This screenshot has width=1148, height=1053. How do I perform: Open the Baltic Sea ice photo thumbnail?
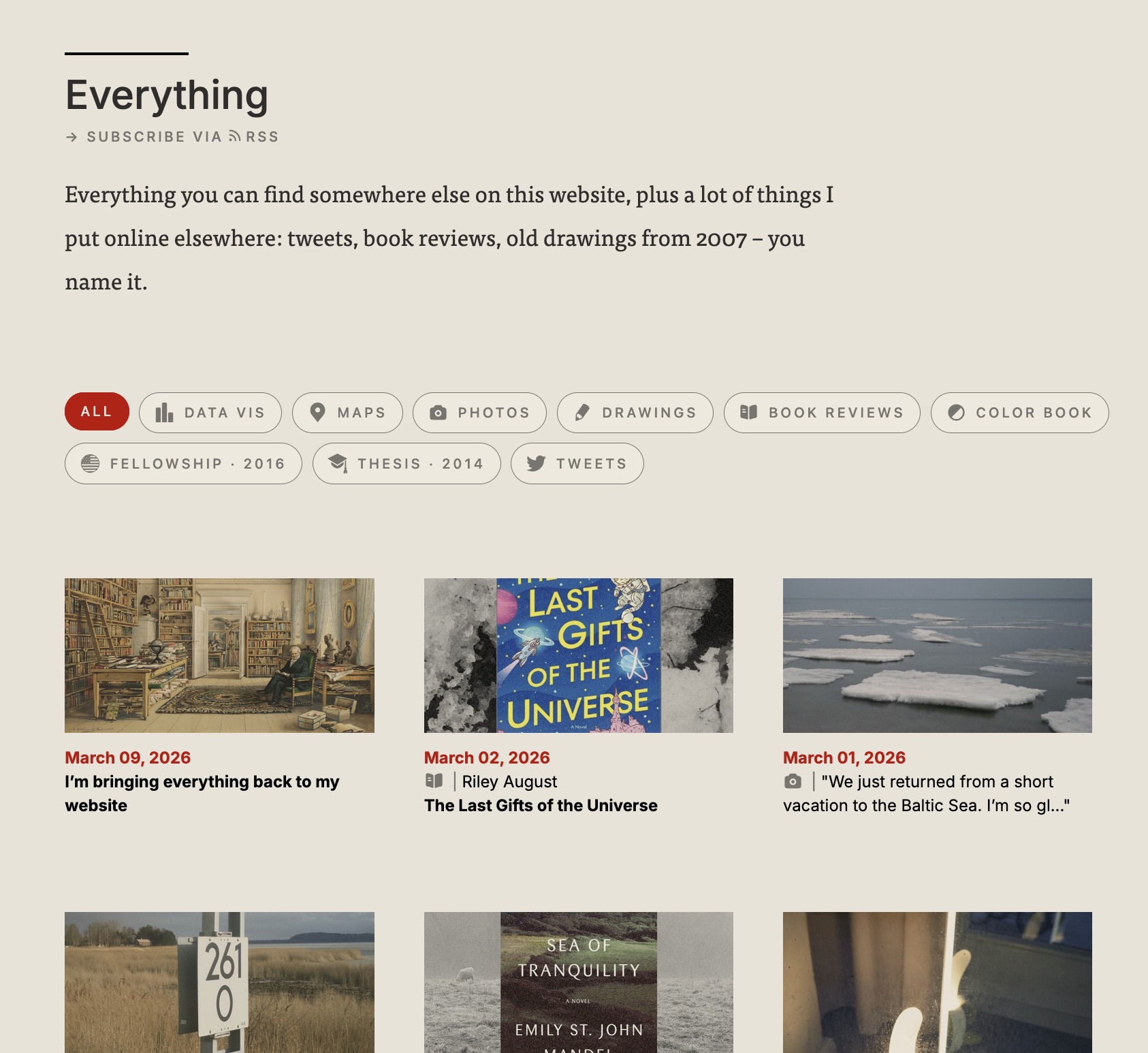pyautogui.click(x=938, y=656)
